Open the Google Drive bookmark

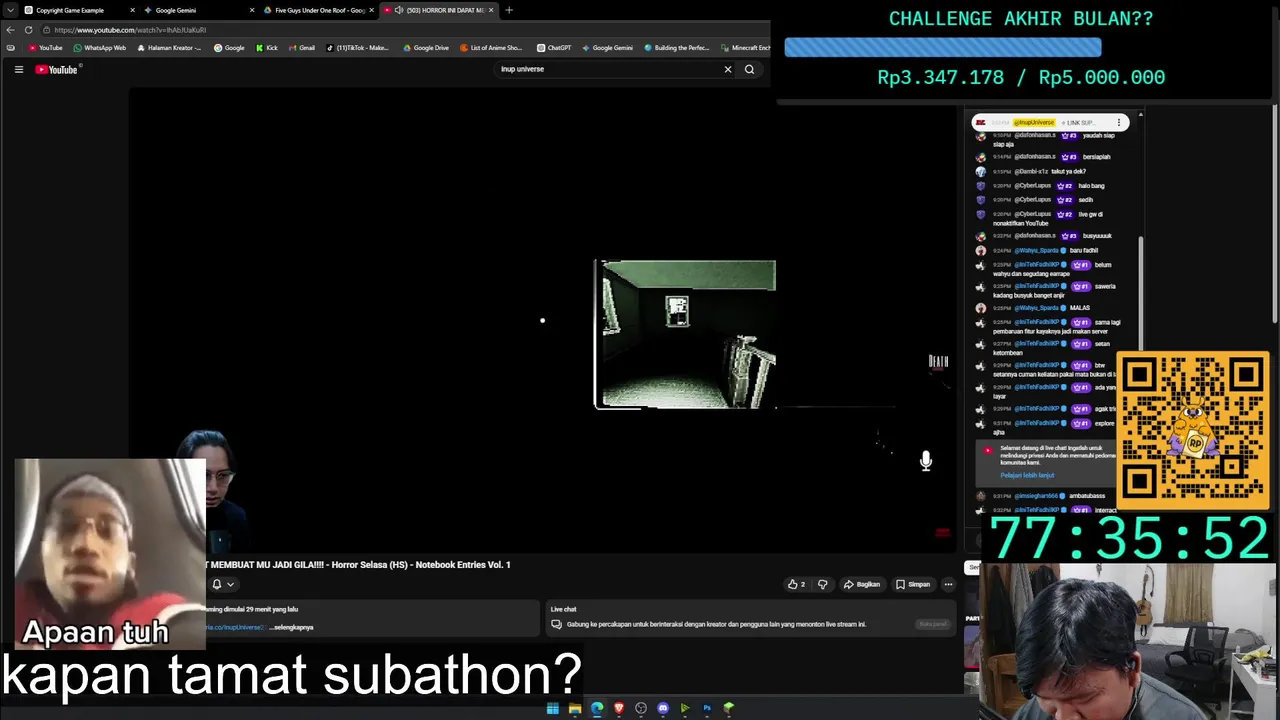pyautogui.click(x=427, y=48)
